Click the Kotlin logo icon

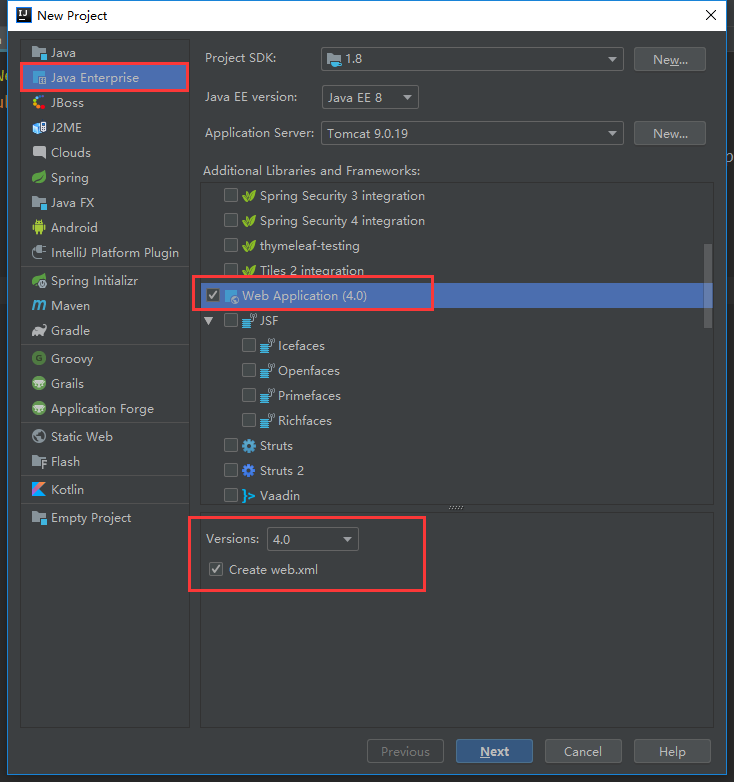(x=39, y=489)
